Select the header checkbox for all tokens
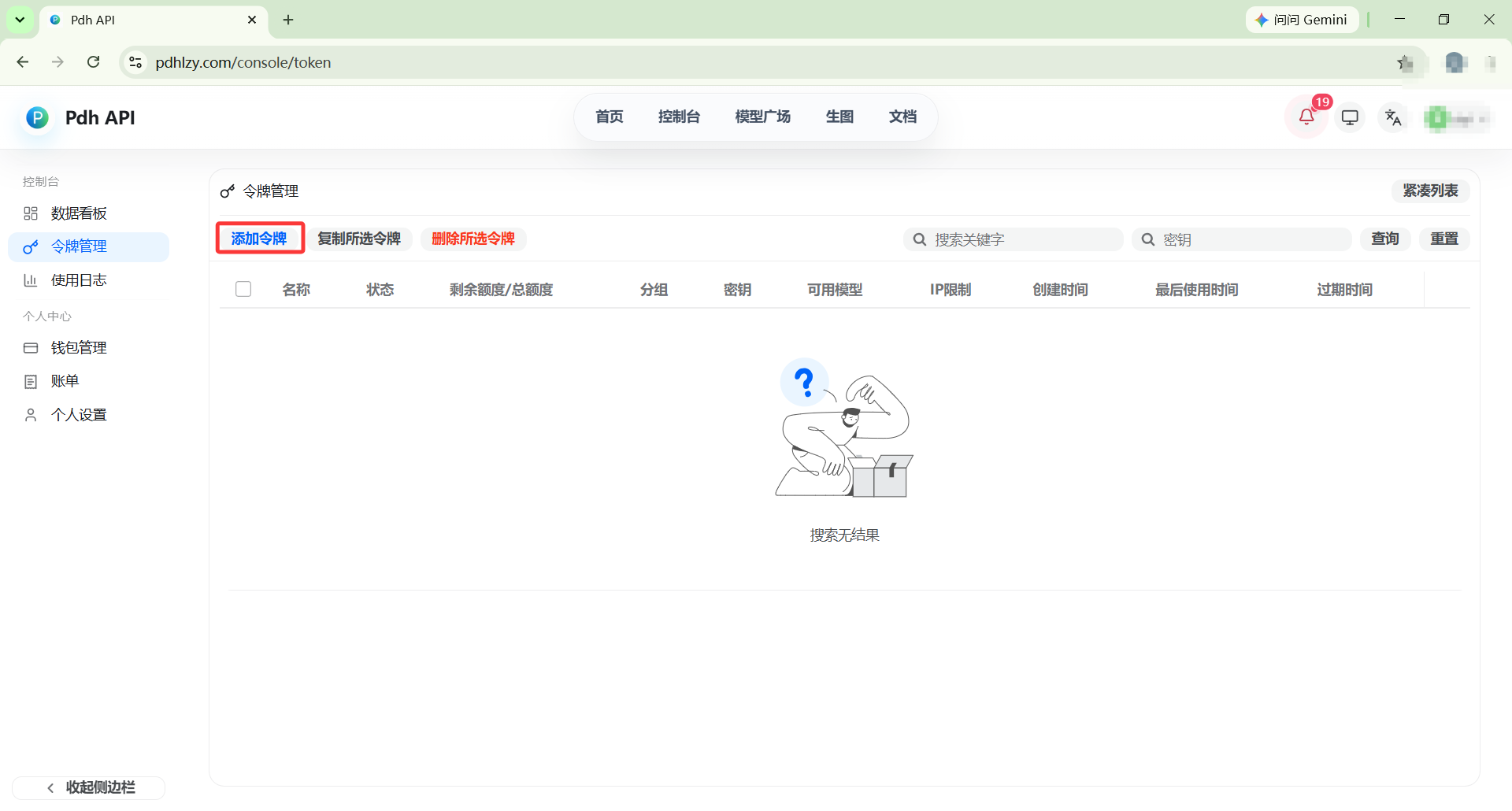The width and height of the screenshot is (1512, 811). tap(243, 289)
